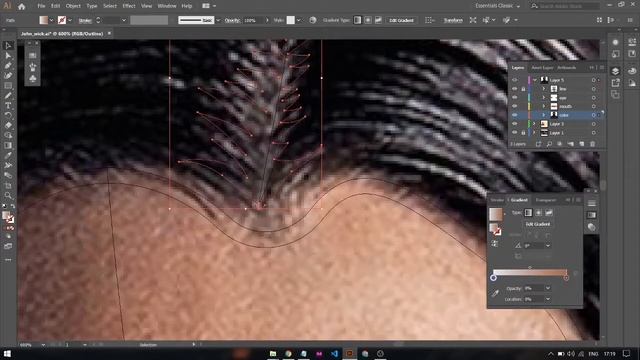Image resolution: width=640 pixels, height=360 pixels.
Task: Collapse Layer 5 disclosure arrow
Action: pos(534,80)
